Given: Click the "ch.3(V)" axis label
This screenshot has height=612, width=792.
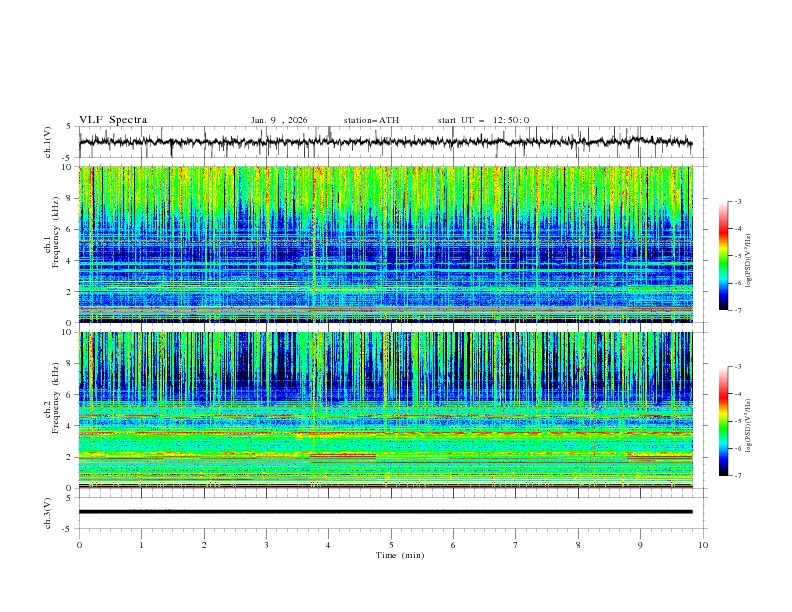Looking at the screenshot, I should (x=48, y=513).
